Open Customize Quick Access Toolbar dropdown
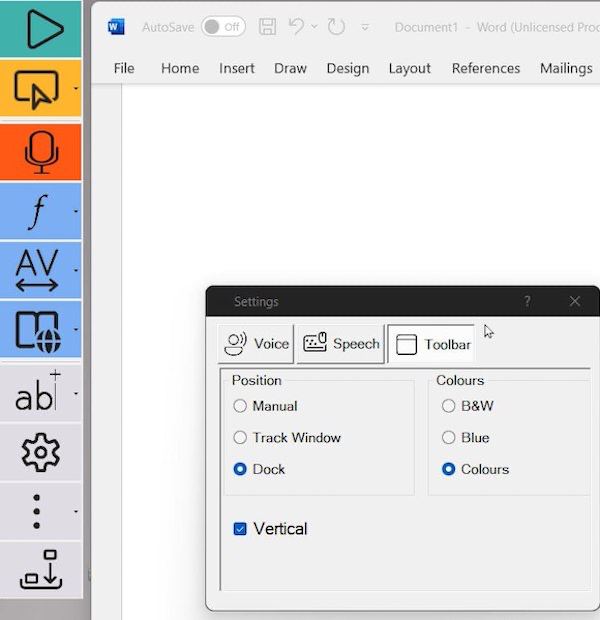Screen dimensions: 600x620 pos(365,27)
